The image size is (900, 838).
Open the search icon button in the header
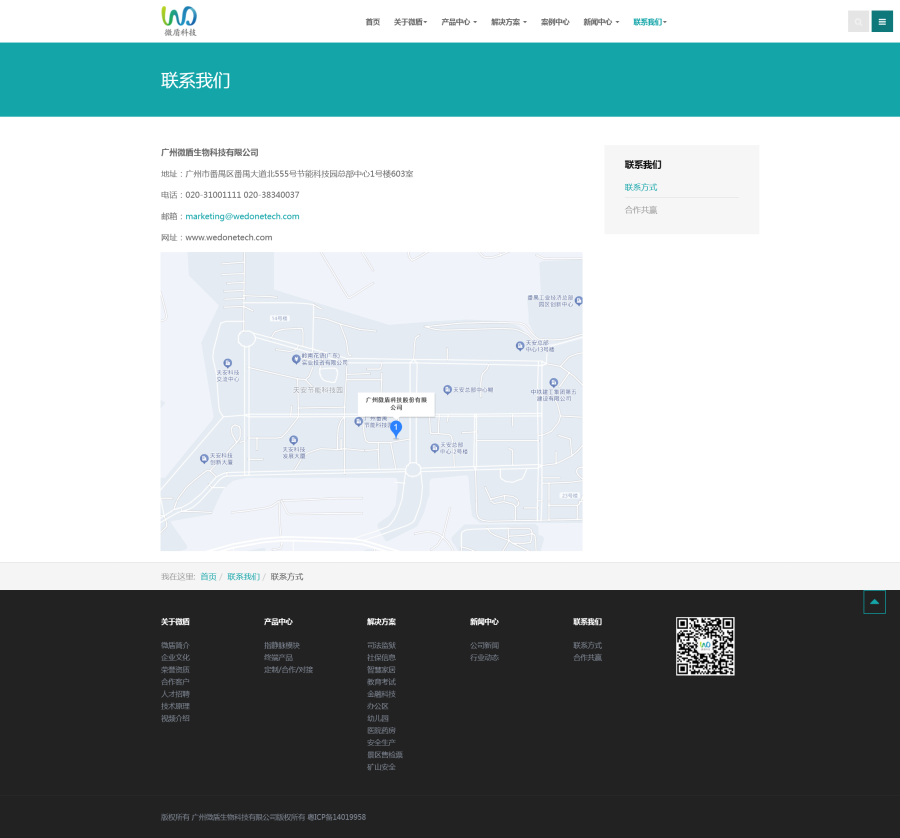[x=858, y=21]
